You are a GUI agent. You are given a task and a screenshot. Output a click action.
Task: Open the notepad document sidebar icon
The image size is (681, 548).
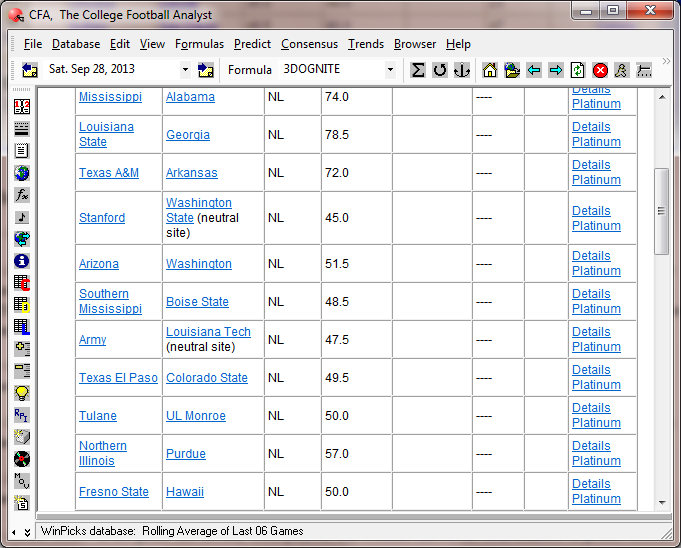coord(22,151)
